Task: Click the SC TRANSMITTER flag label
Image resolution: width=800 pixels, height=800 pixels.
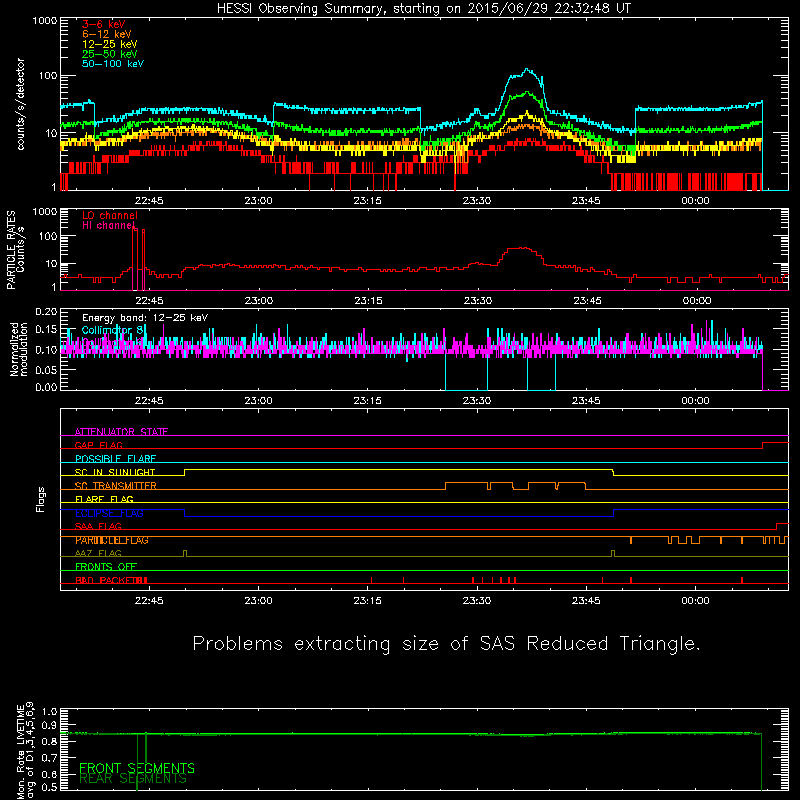Action: [x=115, y=486]
